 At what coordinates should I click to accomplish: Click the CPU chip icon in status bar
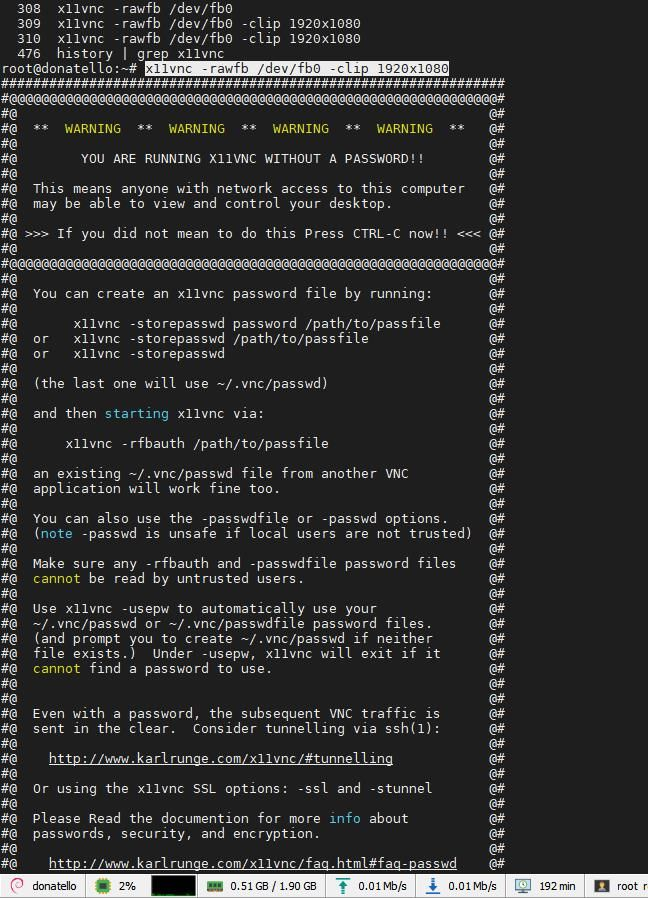(x=103, y=886)
